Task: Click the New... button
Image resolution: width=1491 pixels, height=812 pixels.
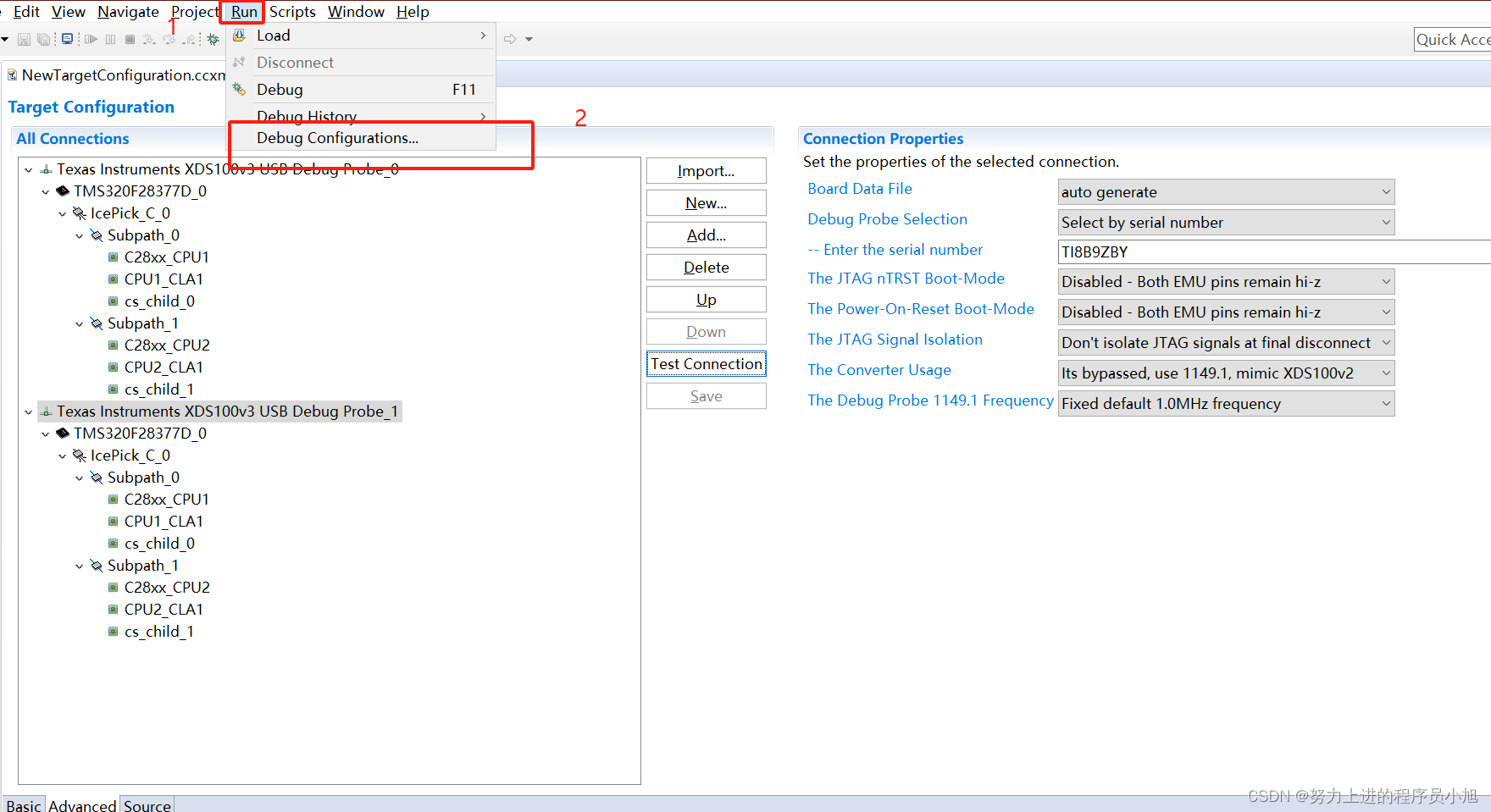Action: [706, 203]
